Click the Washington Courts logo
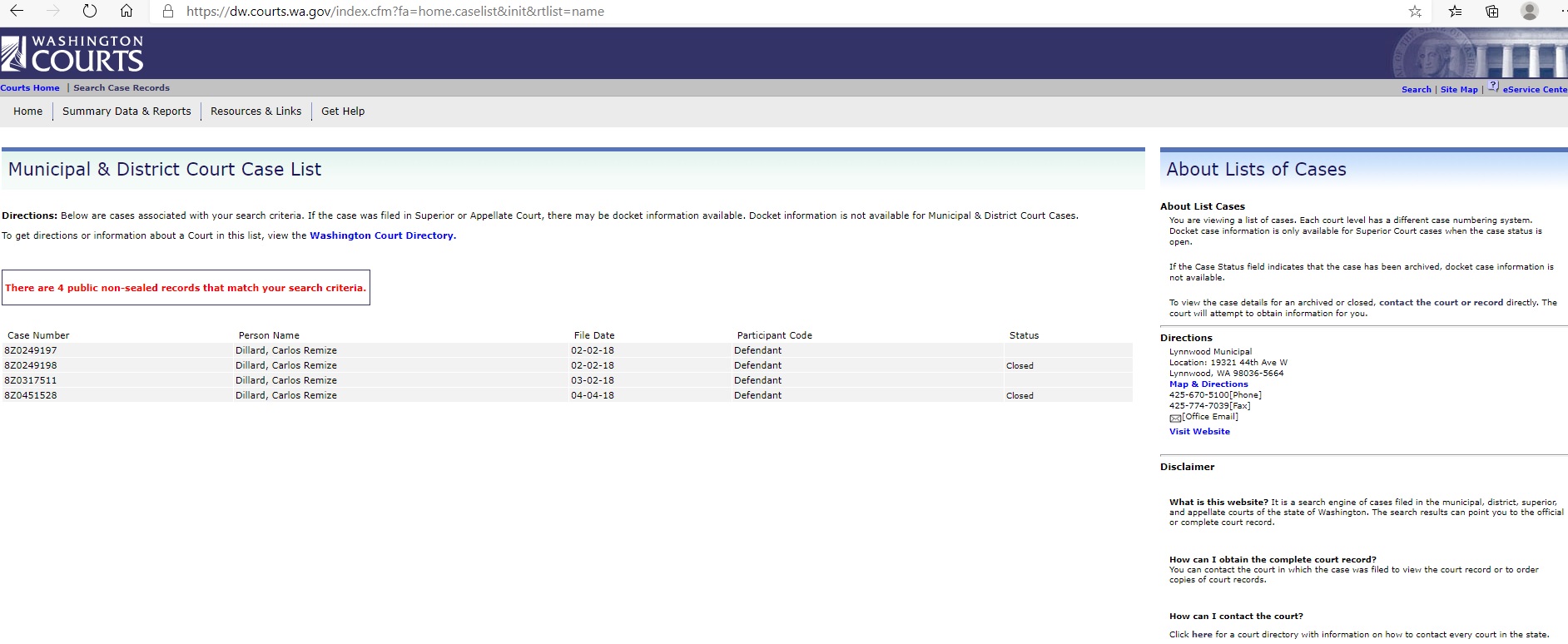This screenshot has height=644, width=1568. (x=72, y=53)
